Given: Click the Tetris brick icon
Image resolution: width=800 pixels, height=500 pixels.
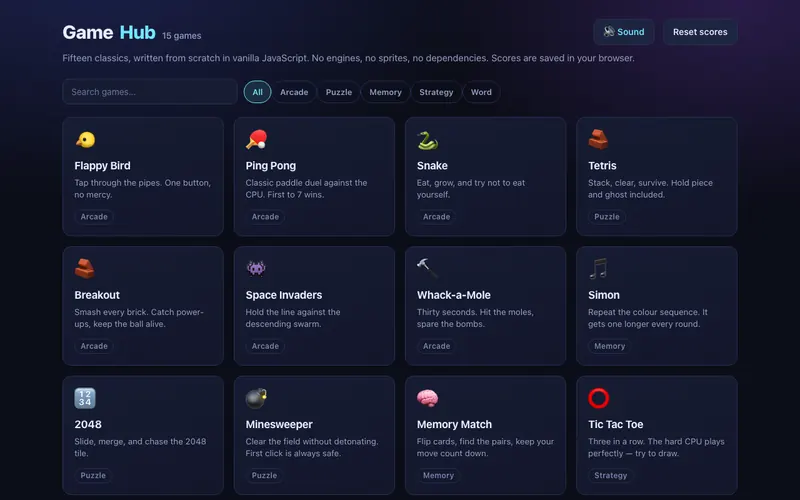Looking at the screenshot, I should pyautogui.click(x=598, y=139).
